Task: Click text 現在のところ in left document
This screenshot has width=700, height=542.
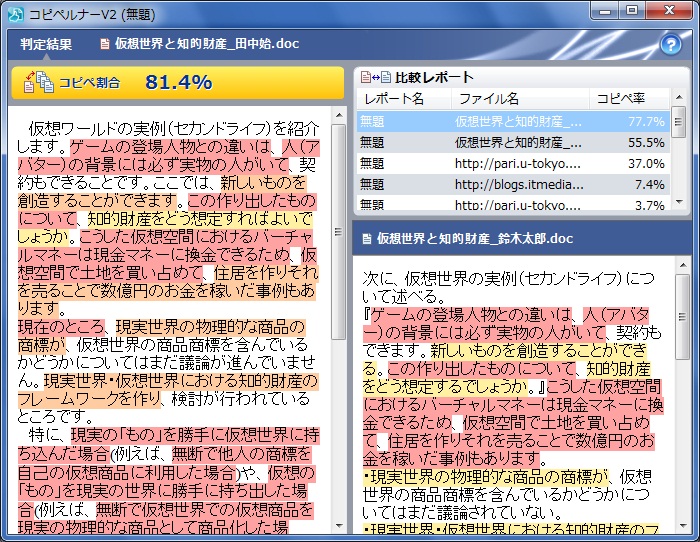Action: pos(61,327)
